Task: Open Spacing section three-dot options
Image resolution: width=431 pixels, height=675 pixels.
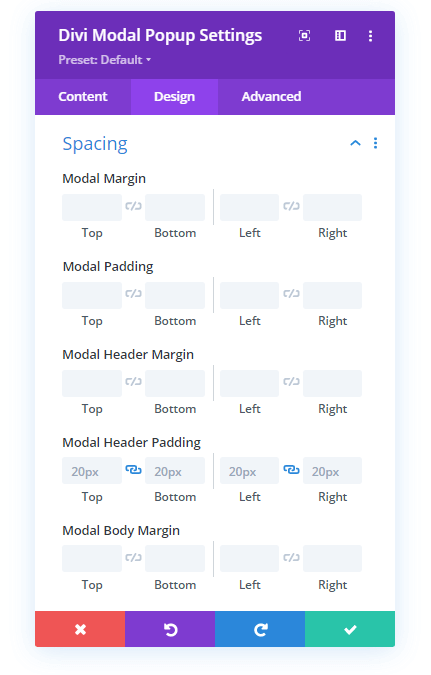Action: [375, 143]
